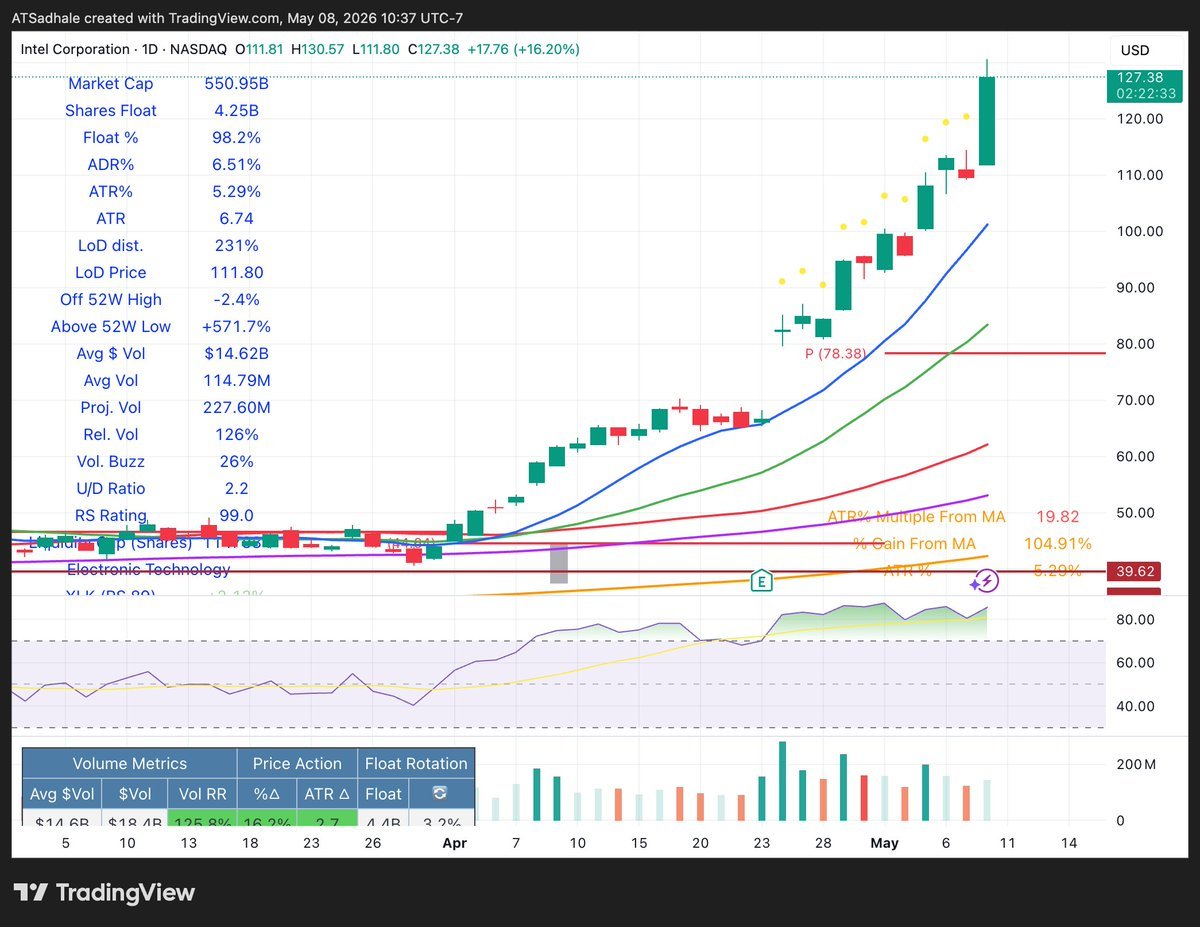Click the Vol. Buzz label

pos(111,462)
